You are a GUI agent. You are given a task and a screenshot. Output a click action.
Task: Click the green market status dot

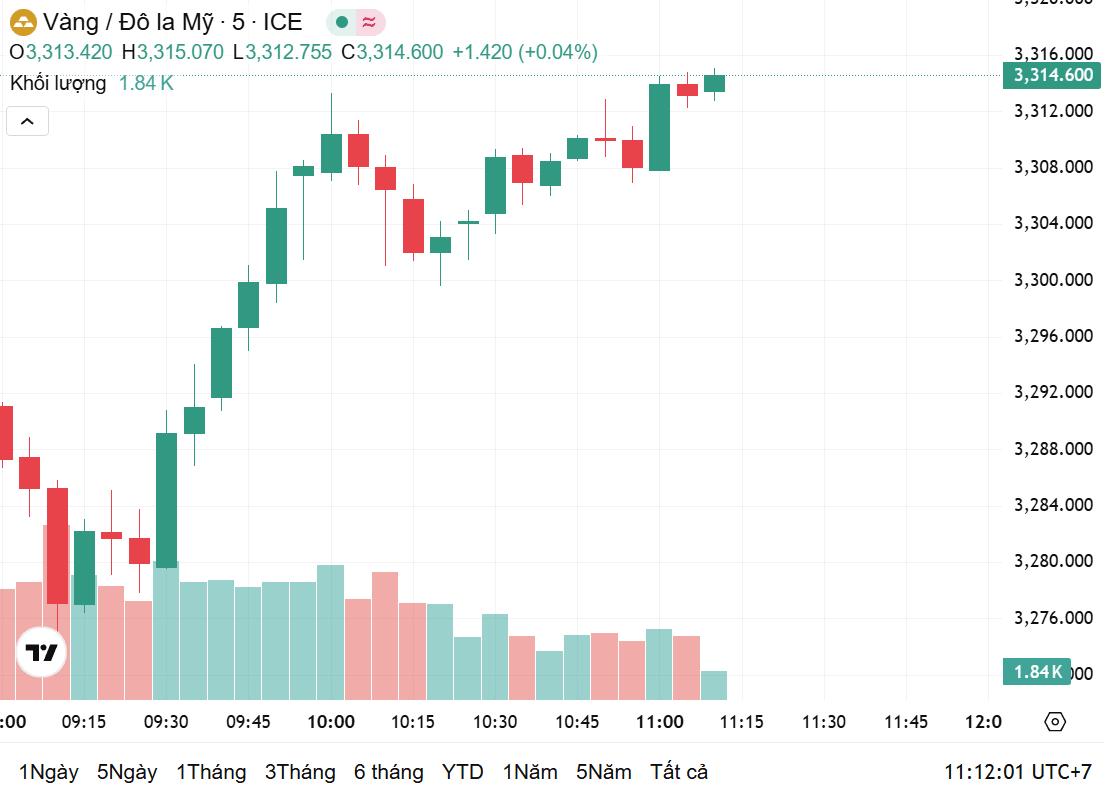point(342,23)
